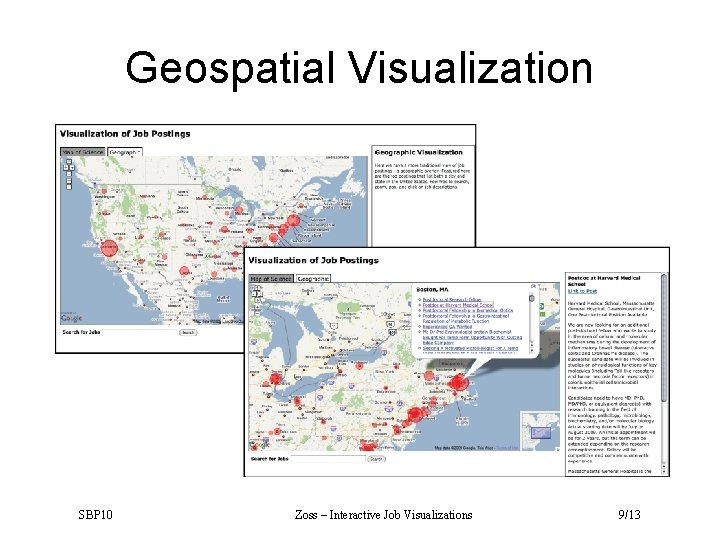Click the Geographic Visualization heading text
Screen dimensions: 720x540
[418, 152]
